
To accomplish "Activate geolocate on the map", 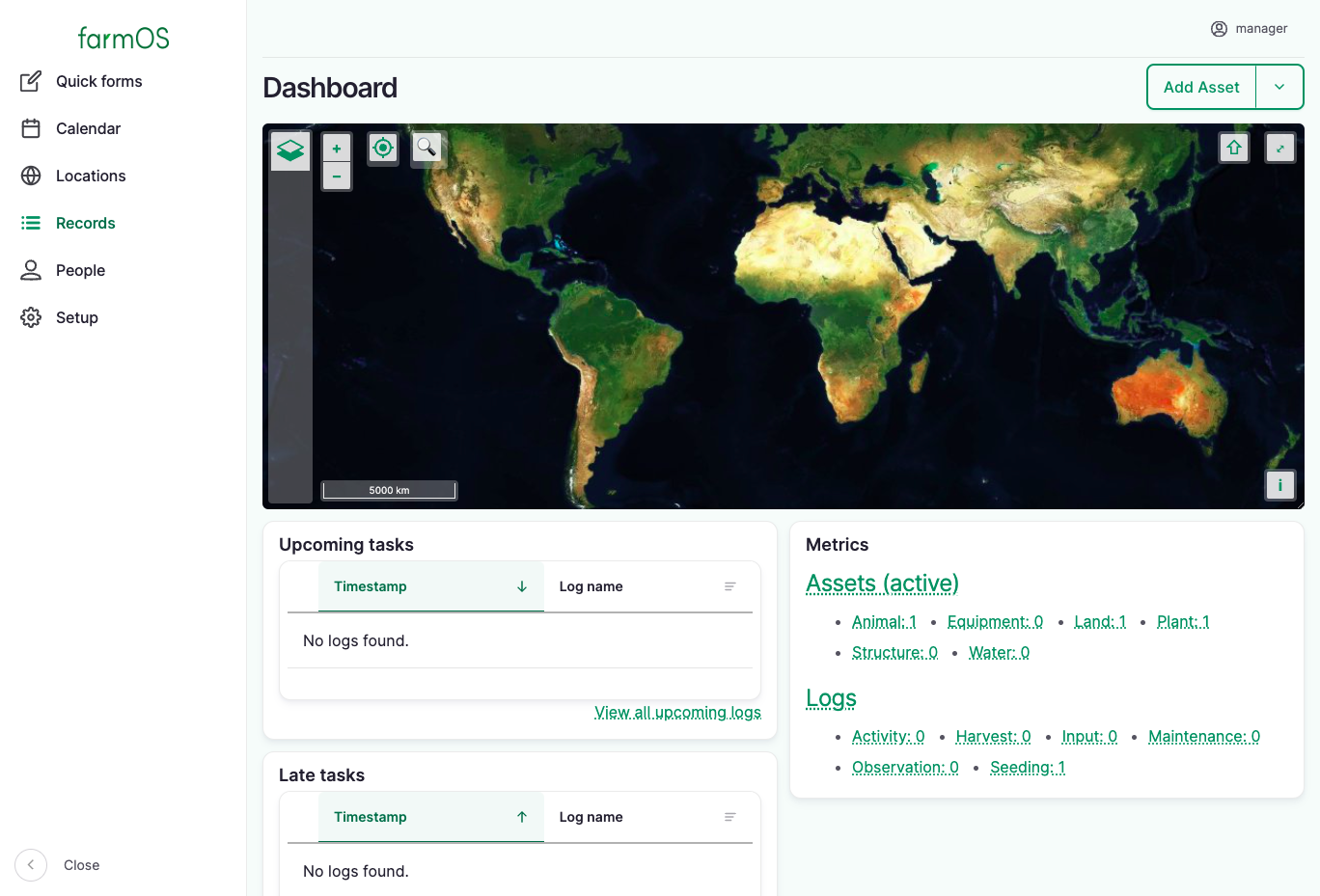I will pos(383,149).
